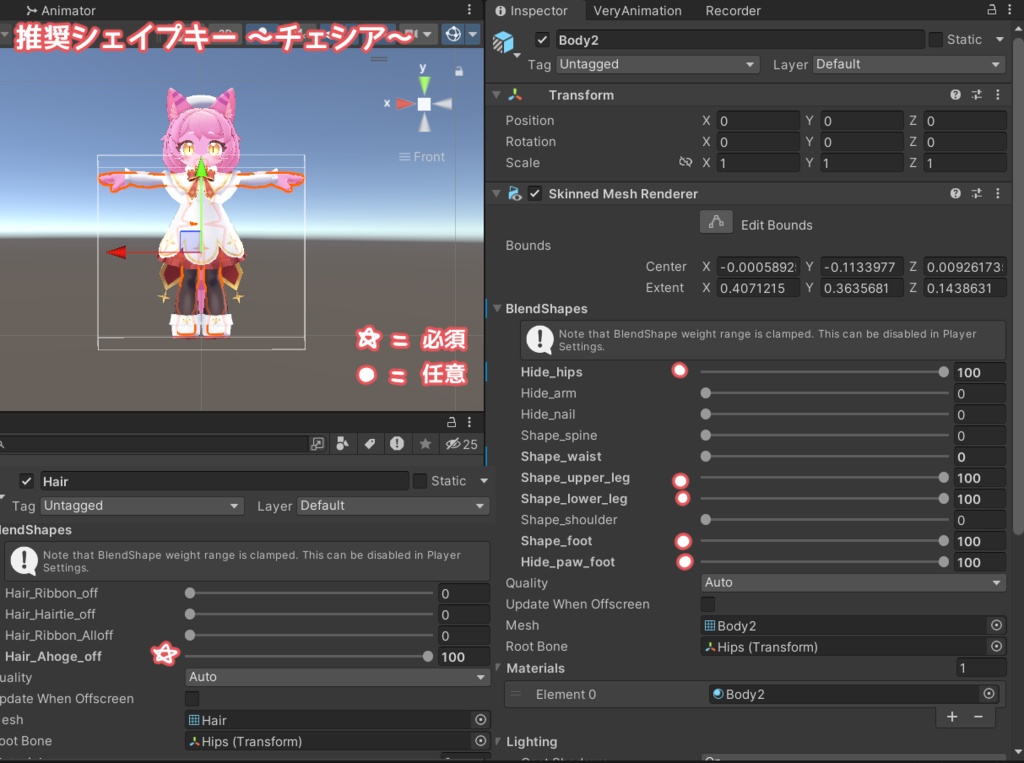The width and height of the screenshot is (1024, 763).
Task: Toggle Hair object active checkbox
Action: pos(26,481)
